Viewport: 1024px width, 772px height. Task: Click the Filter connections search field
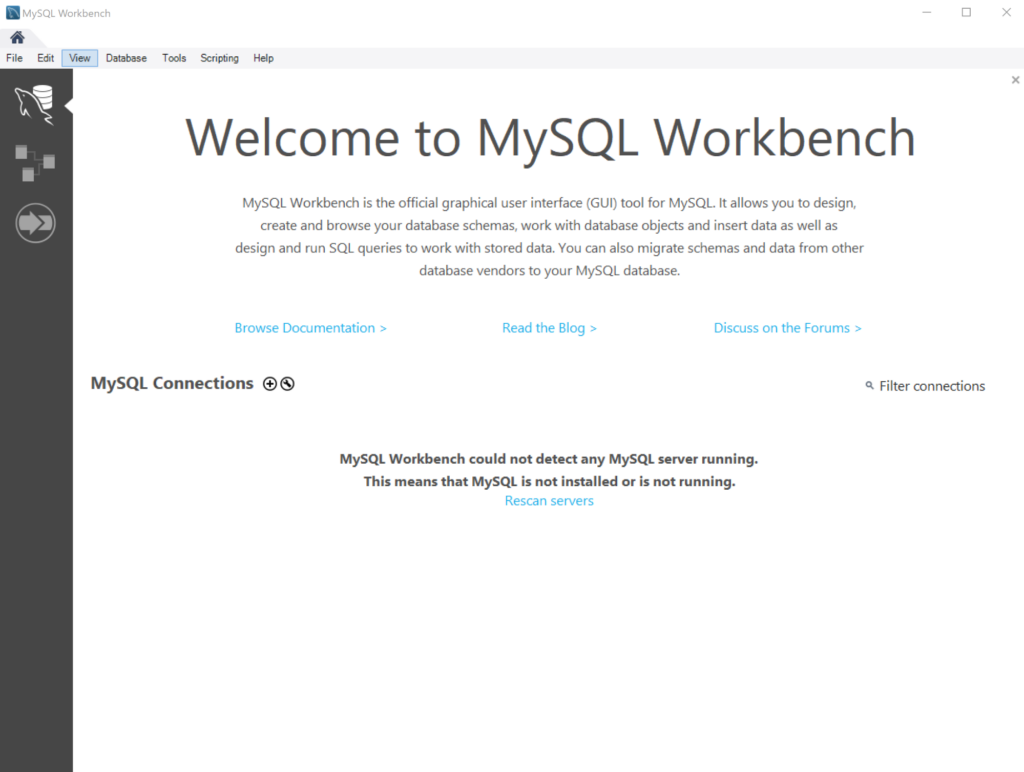tap(932, 385)
